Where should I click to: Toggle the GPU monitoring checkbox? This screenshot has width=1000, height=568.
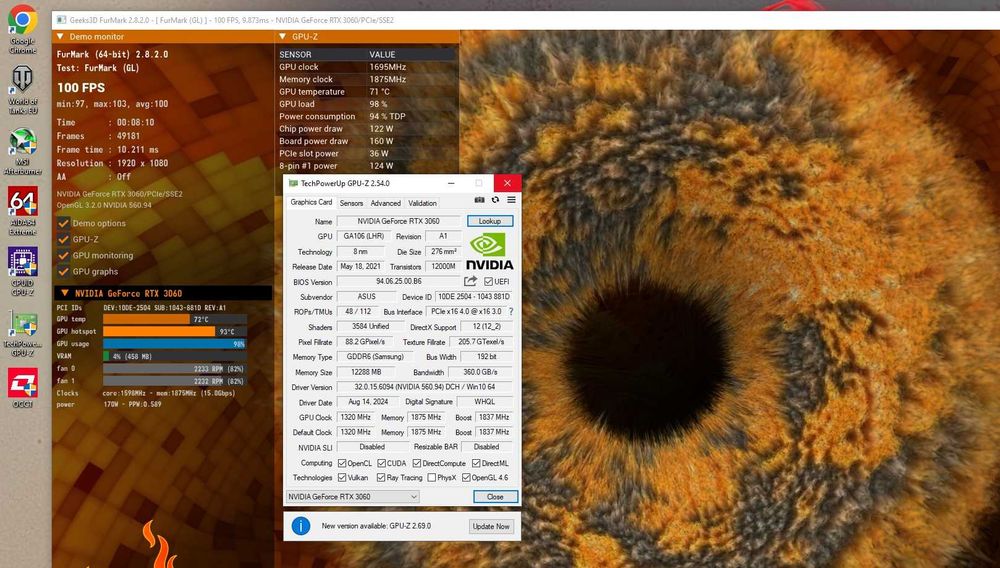pos(63,255)
